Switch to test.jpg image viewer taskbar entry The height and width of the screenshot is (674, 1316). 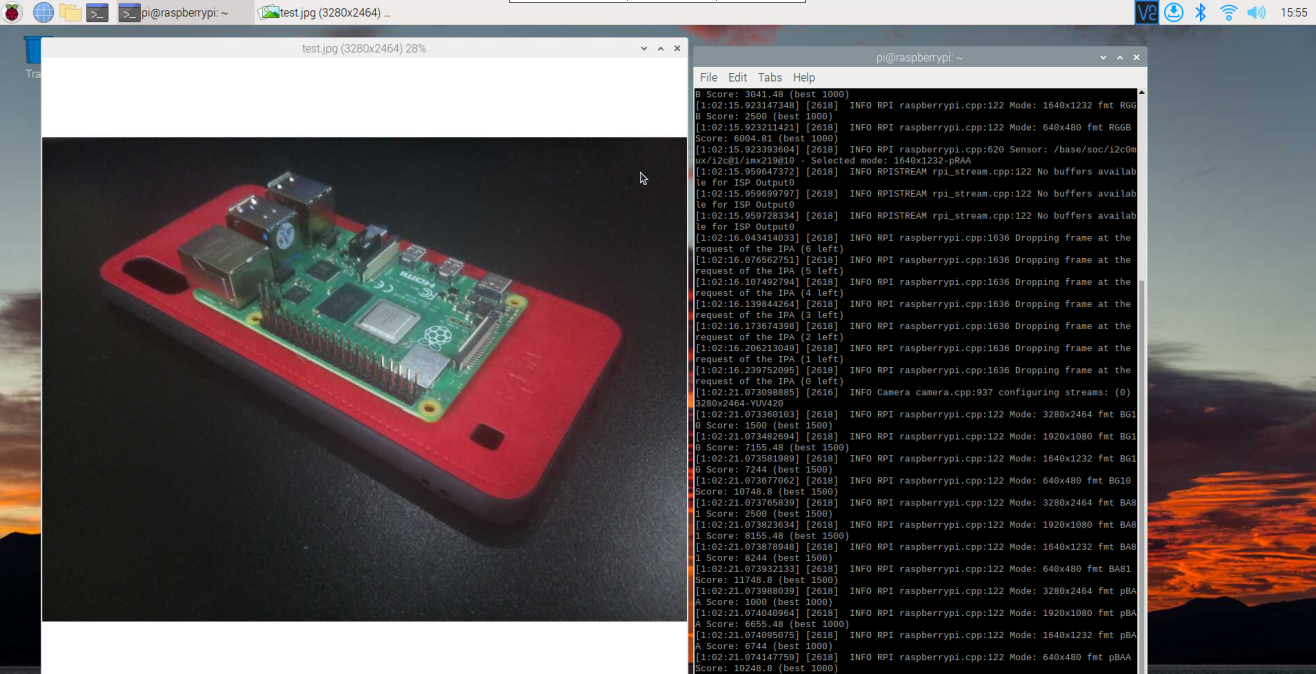325,12
